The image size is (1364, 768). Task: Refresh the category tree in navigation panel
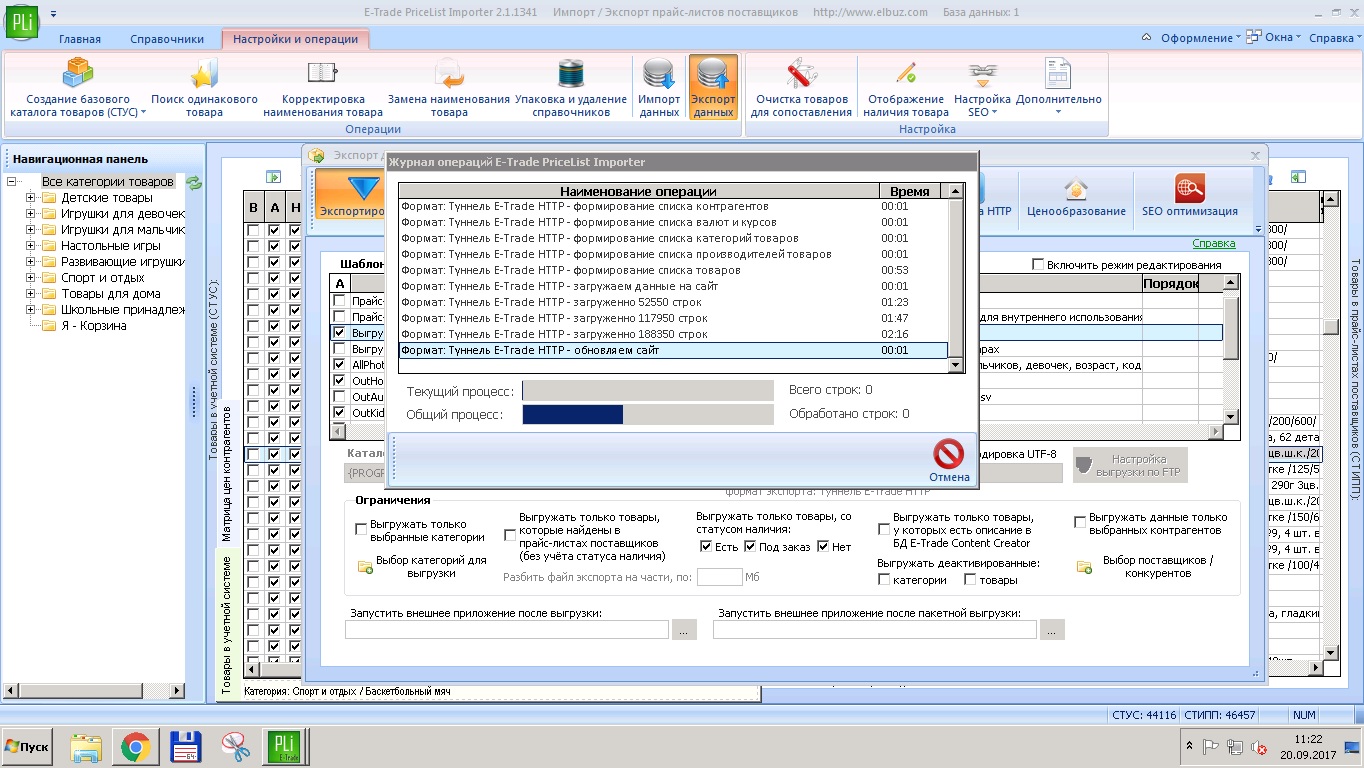194,182
